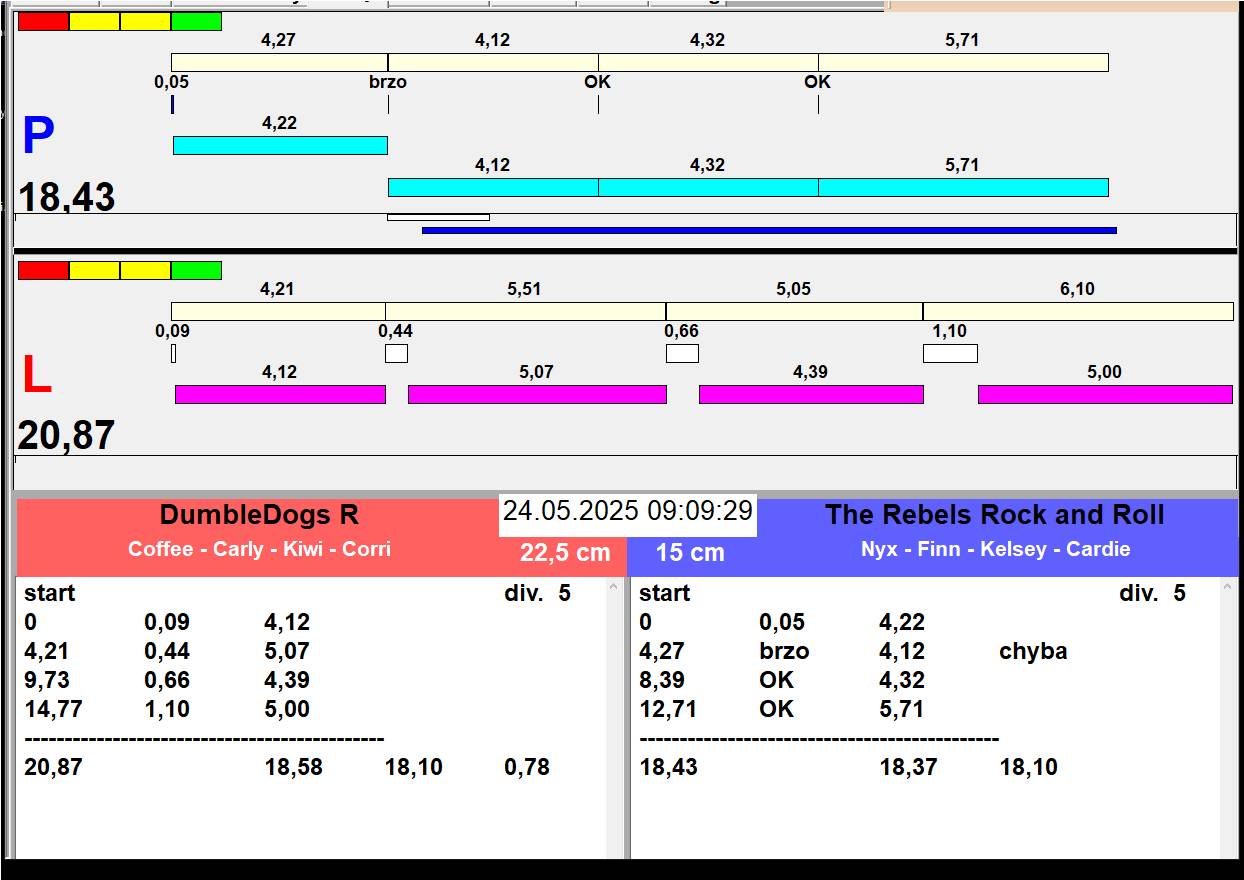The image size is (1244, 880).
Task: Click the 22,5 cm jump height label
Action: [x=564, y=553]
